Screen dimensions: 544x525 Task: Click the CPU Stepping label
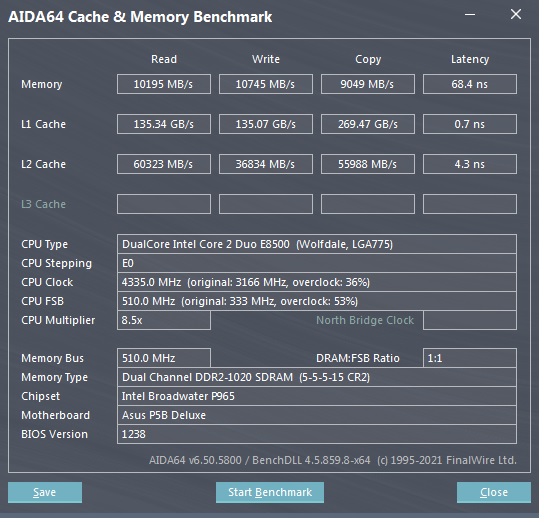pyautogui.click(x=57, y=263)
